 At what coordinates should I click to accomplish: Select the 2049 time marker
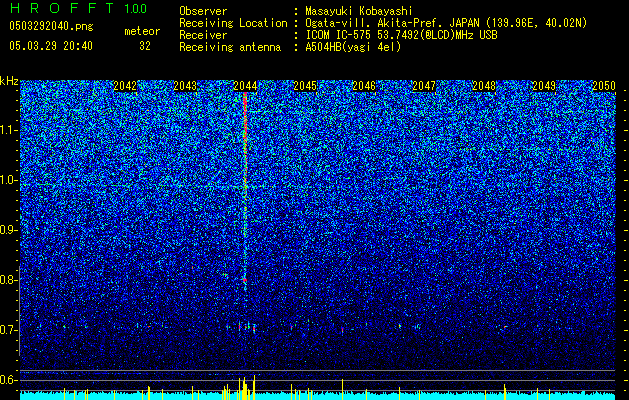pyautogui.click(x=544, y=86)
